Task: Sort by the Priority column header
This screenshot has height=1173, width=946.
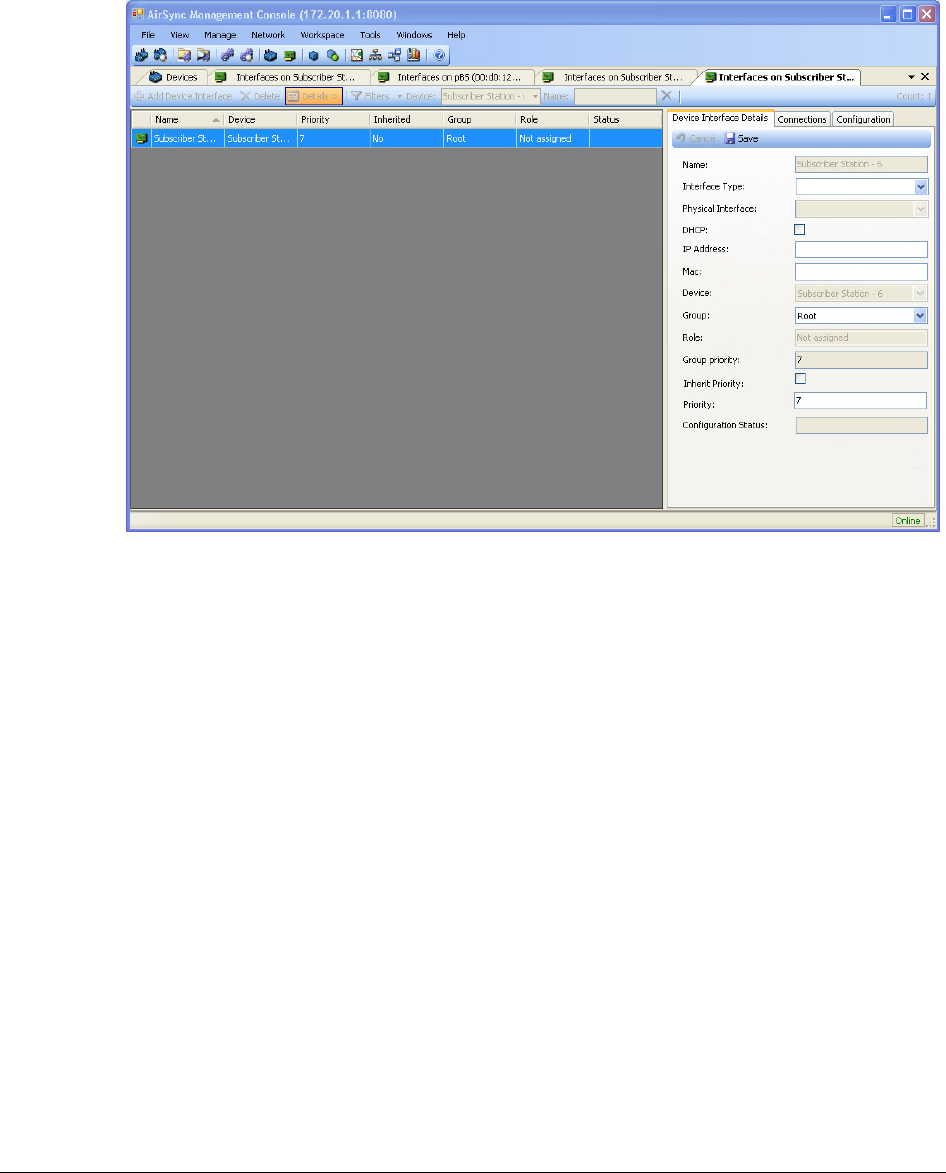Action: click(x=334, y=119)
